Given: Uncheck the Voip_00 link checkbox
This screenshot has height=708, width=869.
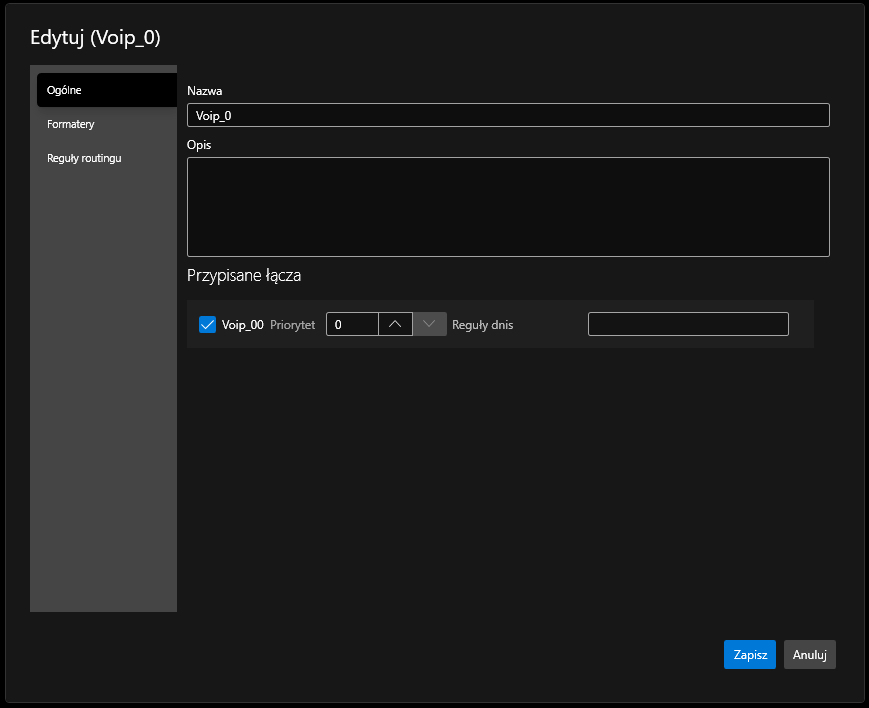Looking at the screenshot, I should pos(208,324).
